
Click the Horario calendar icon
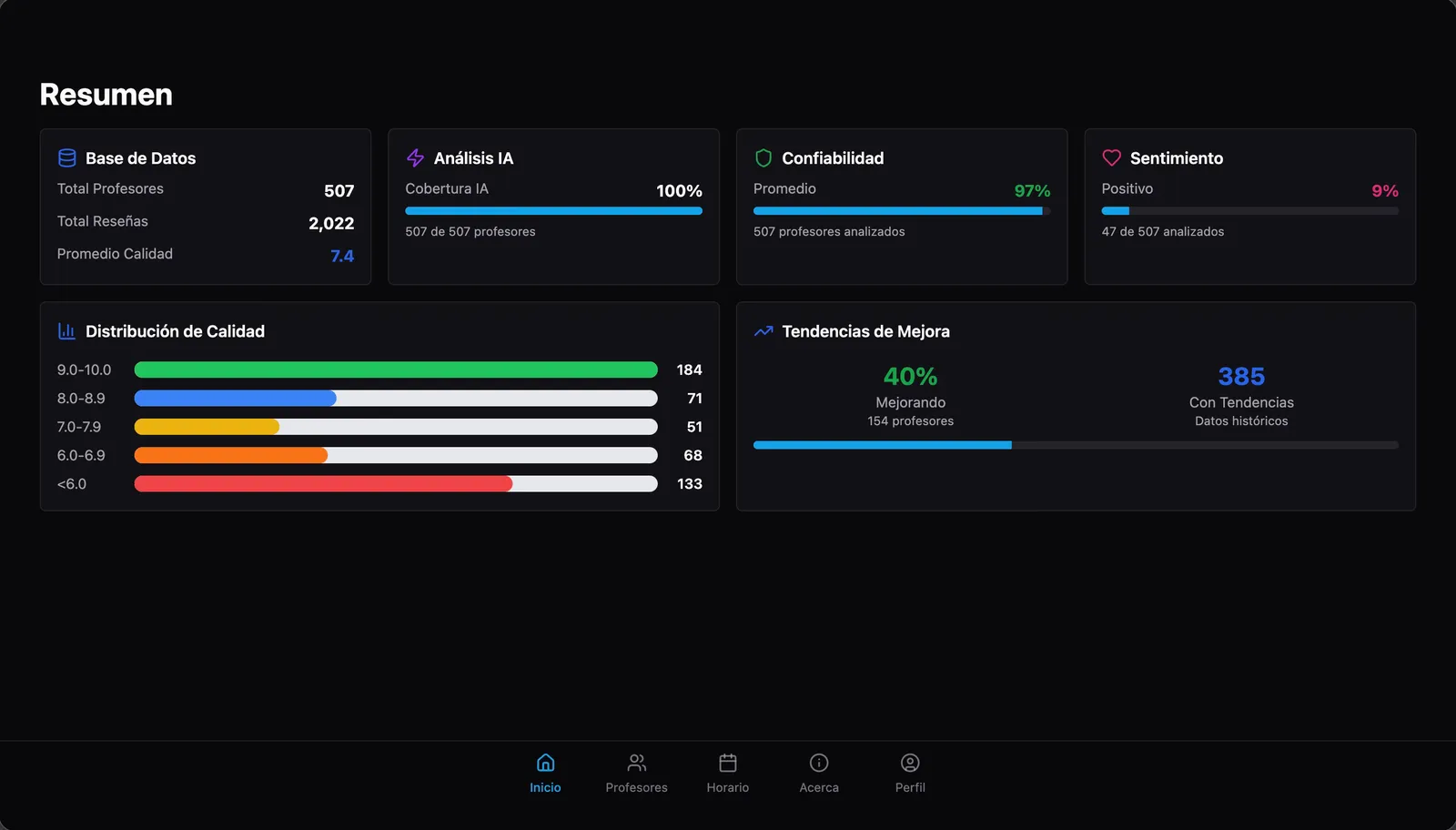pos(728,763)
